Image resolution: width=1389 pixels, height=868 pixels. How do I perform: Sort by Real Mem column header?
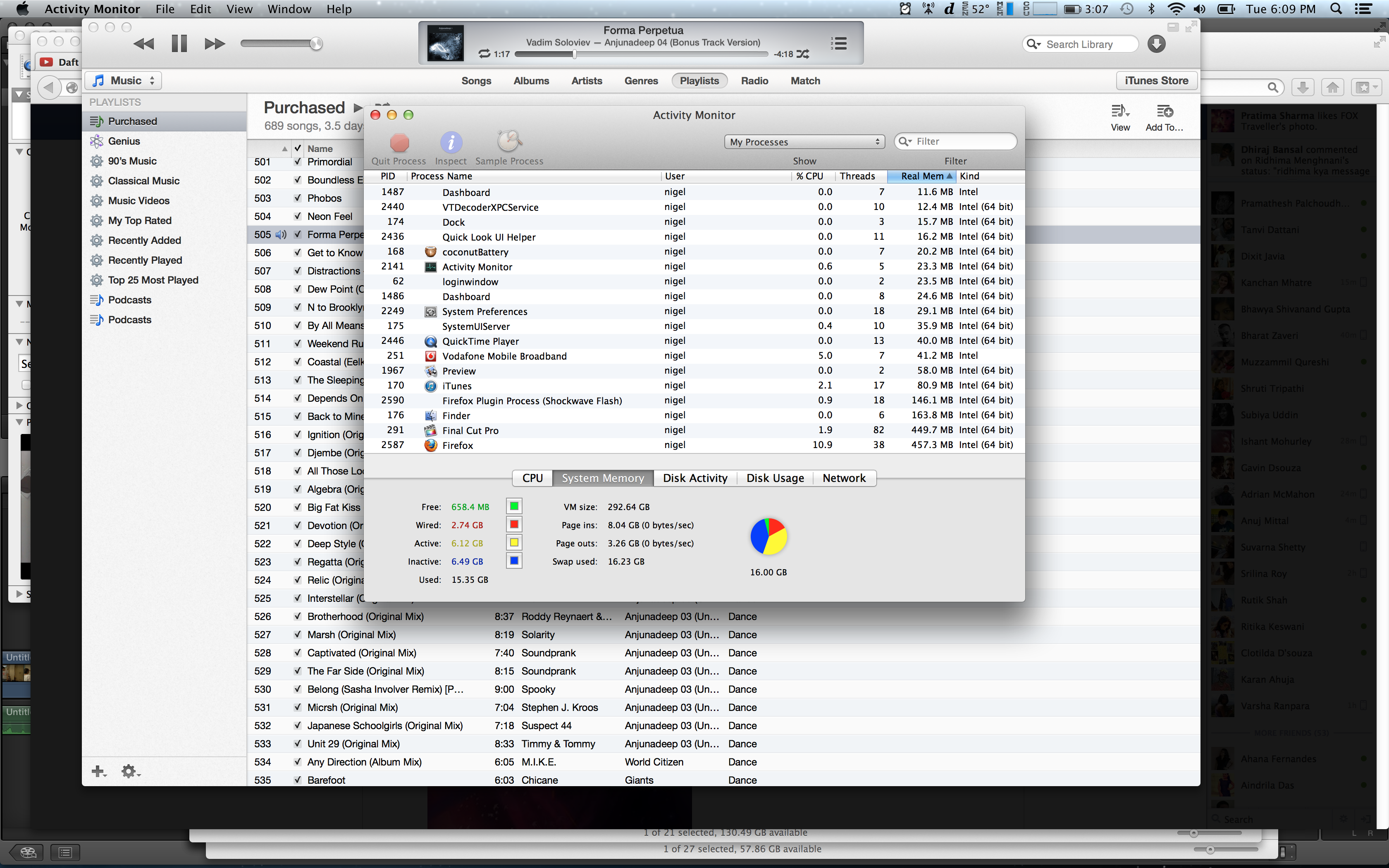[x=921, y=176]
